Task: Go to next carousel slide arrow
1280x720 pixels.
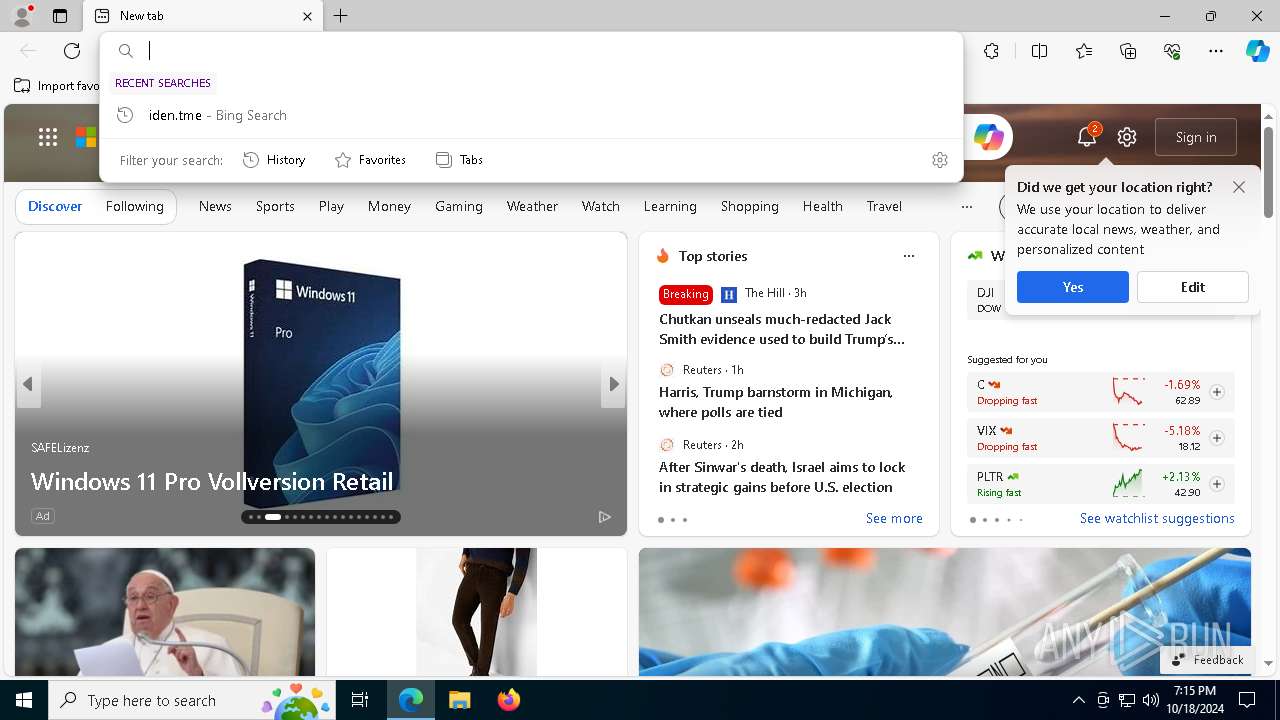Action: coord(614,384)
